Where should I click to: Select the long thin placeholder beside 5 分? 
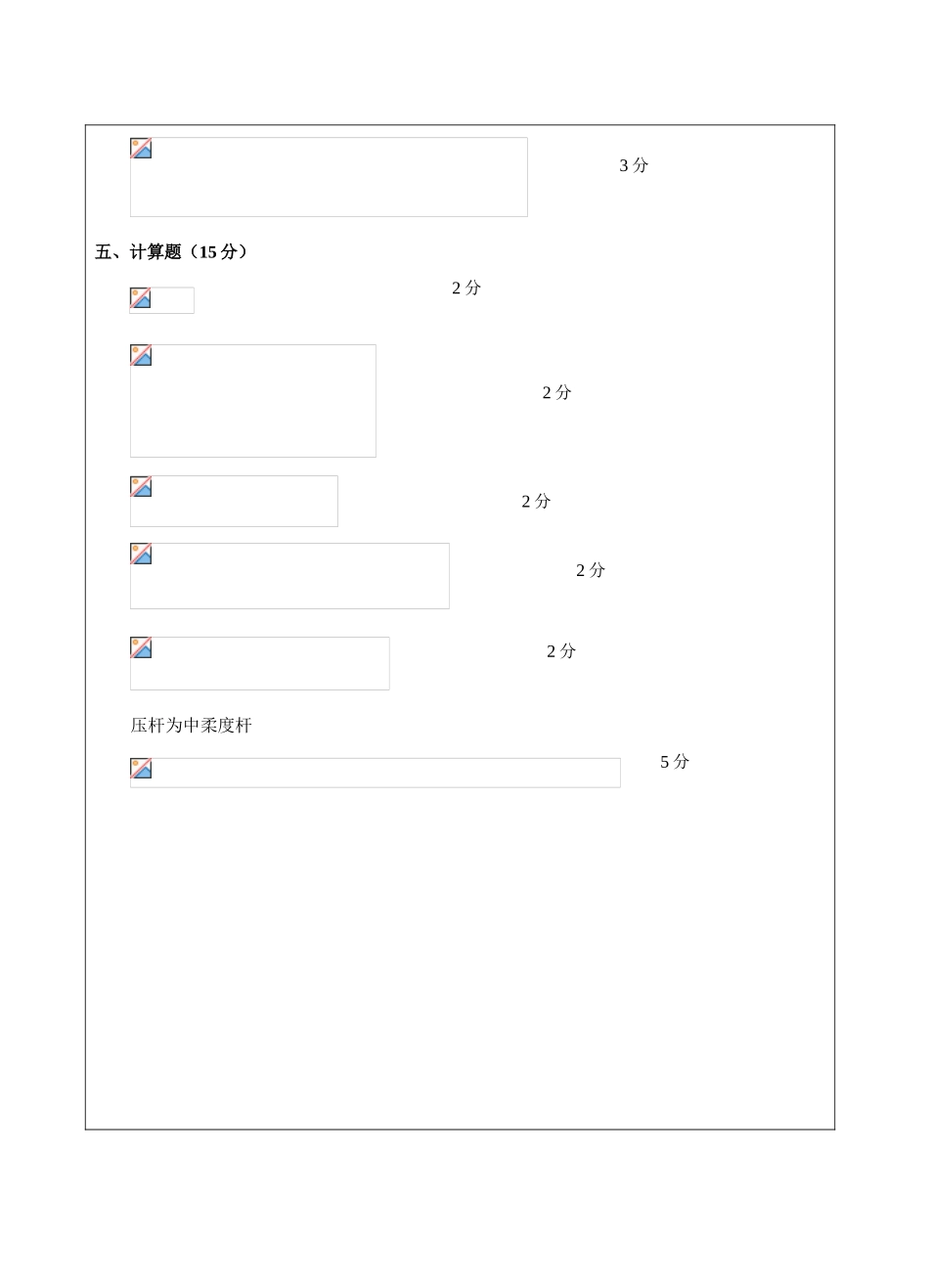click(376, 773)
